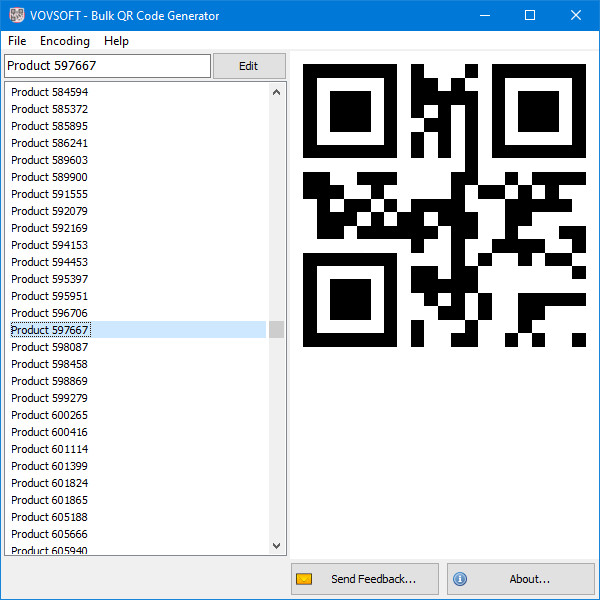
Task: Select Product 601824 in the list
Action: coord(138,483)
